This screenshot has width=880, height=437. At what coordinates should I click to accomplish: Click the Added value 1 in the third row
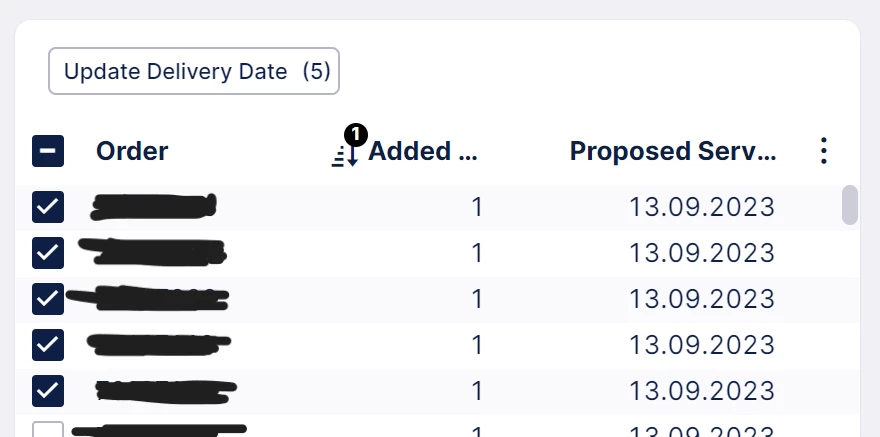coord(477,298)
